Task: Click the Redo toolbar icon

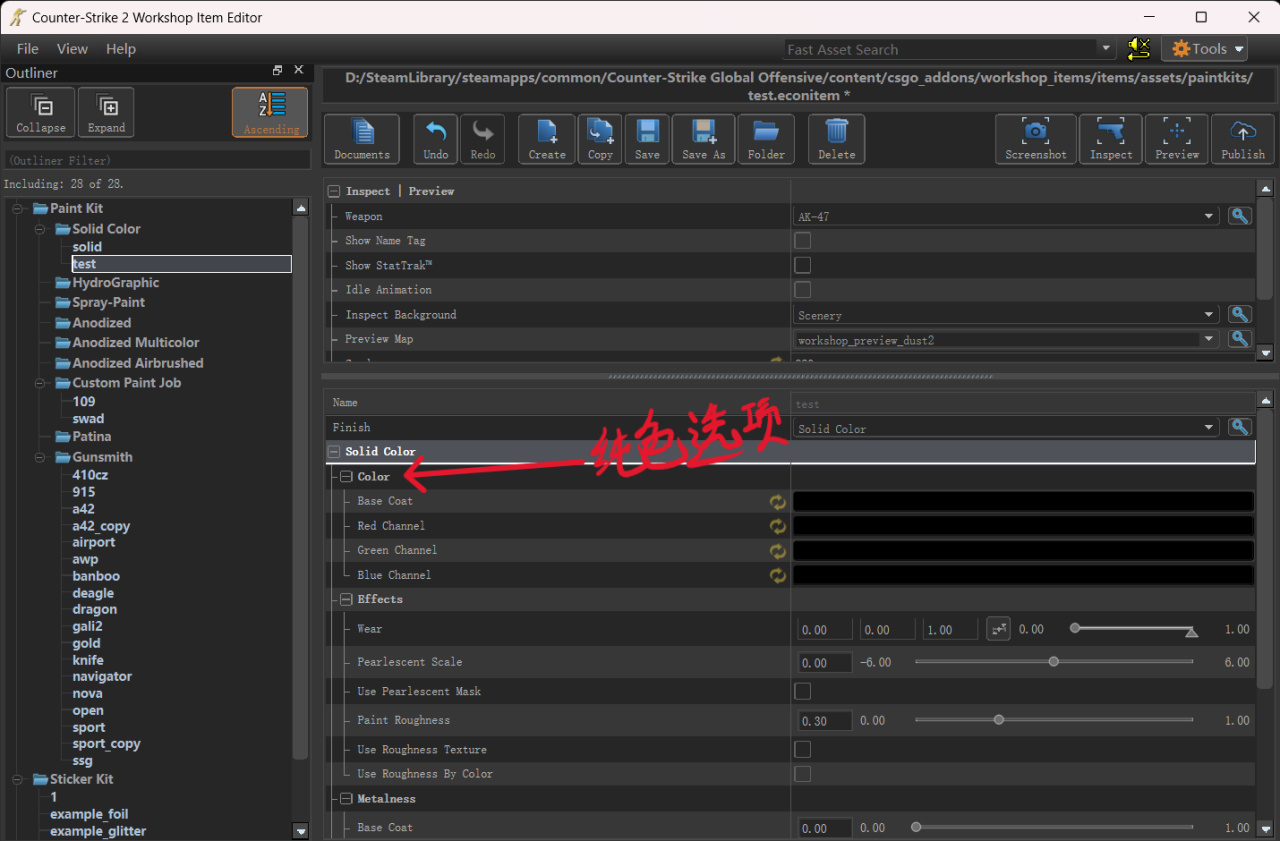Action: pos(483,139)
